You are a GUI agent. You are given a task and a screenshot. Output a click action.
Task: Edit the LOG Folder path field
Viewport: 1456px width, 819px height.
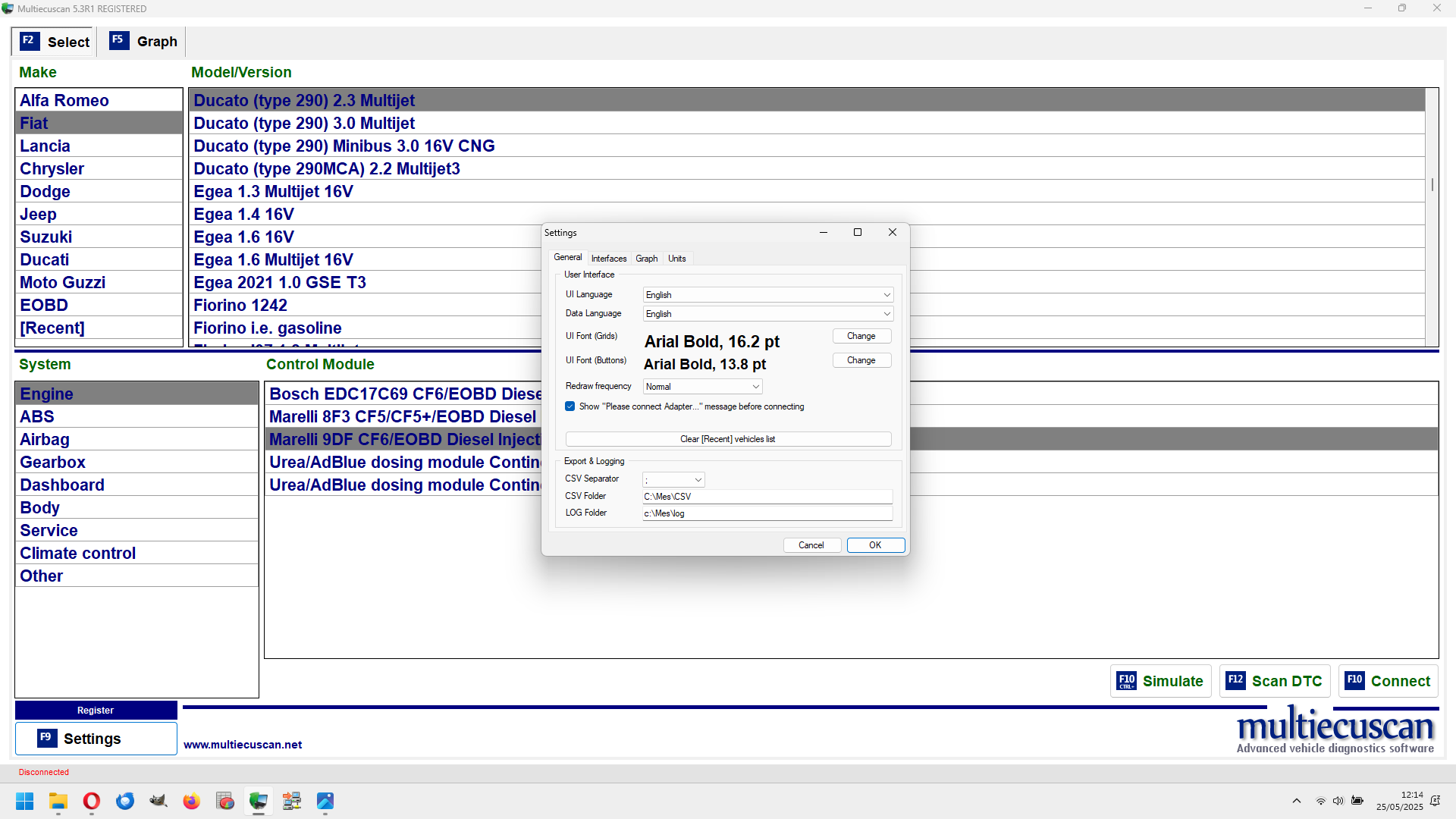coord(767,513)
